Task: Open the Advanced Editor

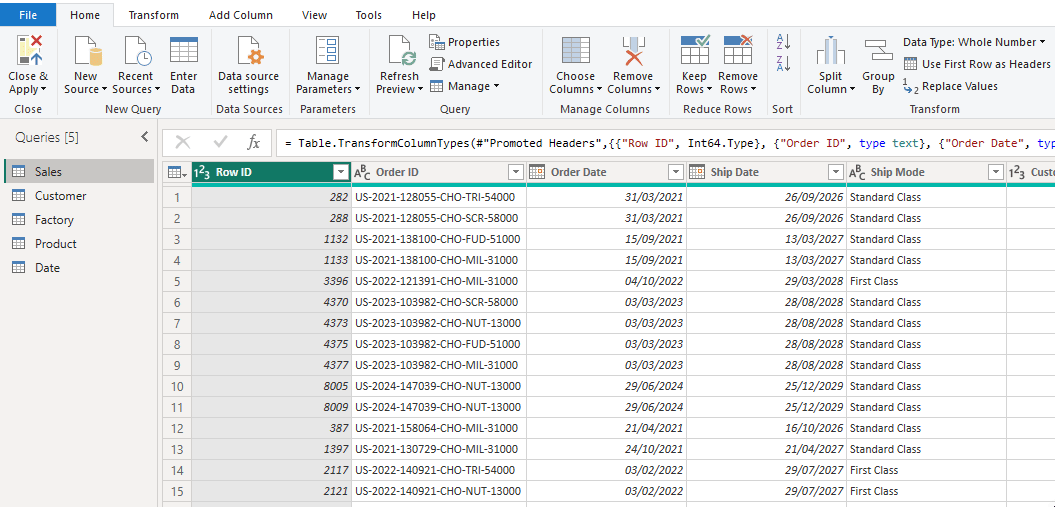Action: point(481,64)
